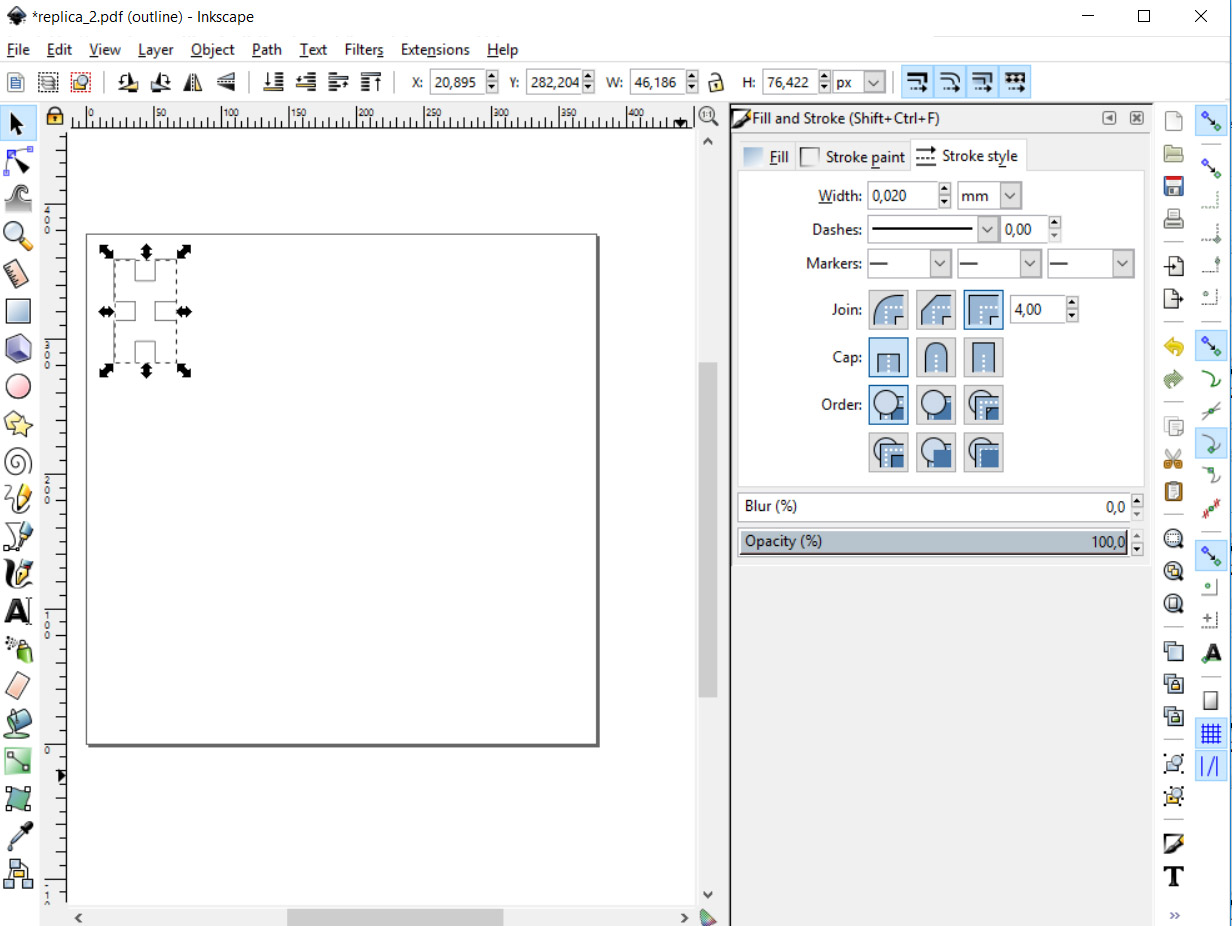Select the Eraser tool

18,686
